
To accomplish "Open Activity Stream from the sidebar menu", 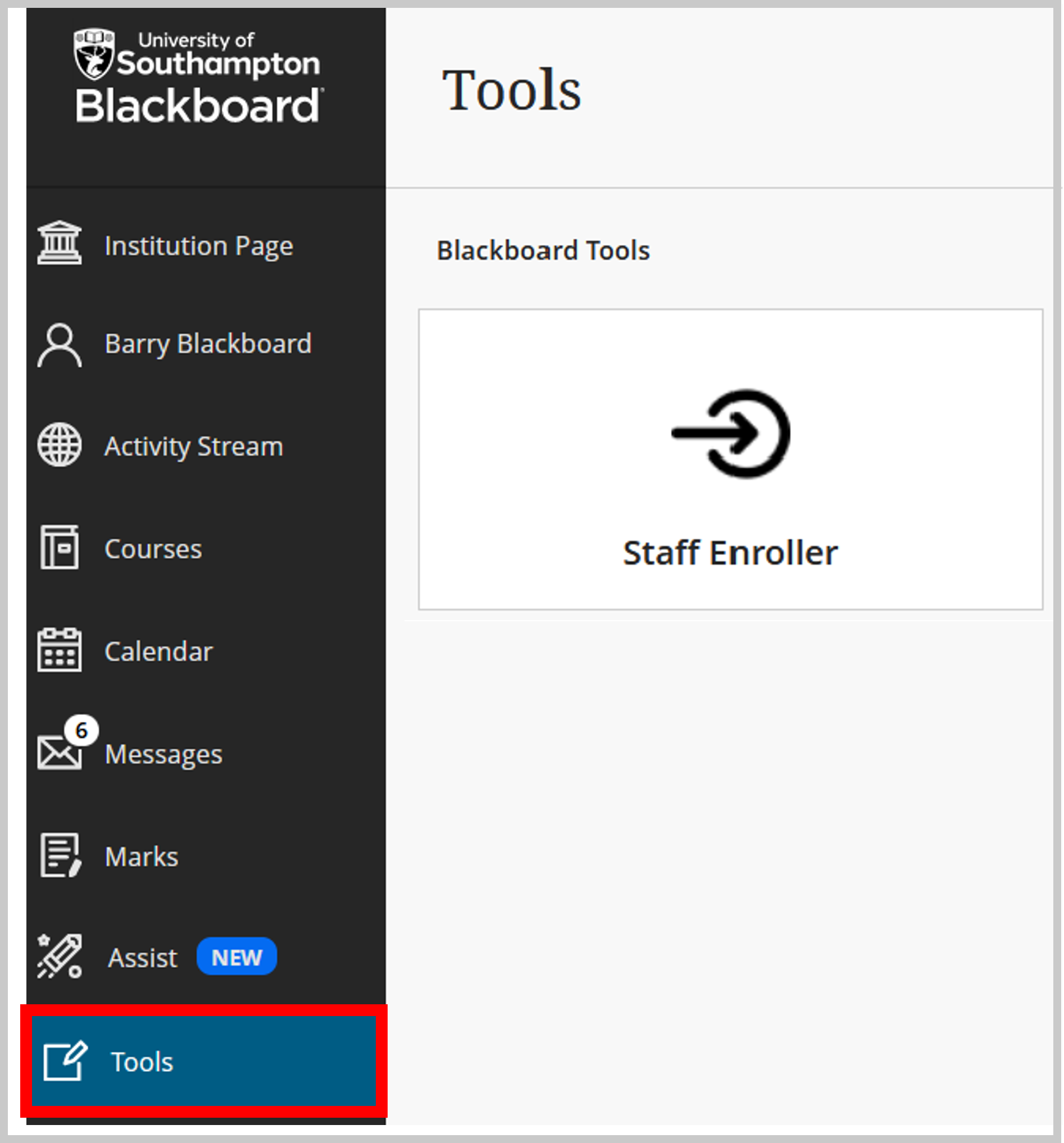I will pos(193,447).
